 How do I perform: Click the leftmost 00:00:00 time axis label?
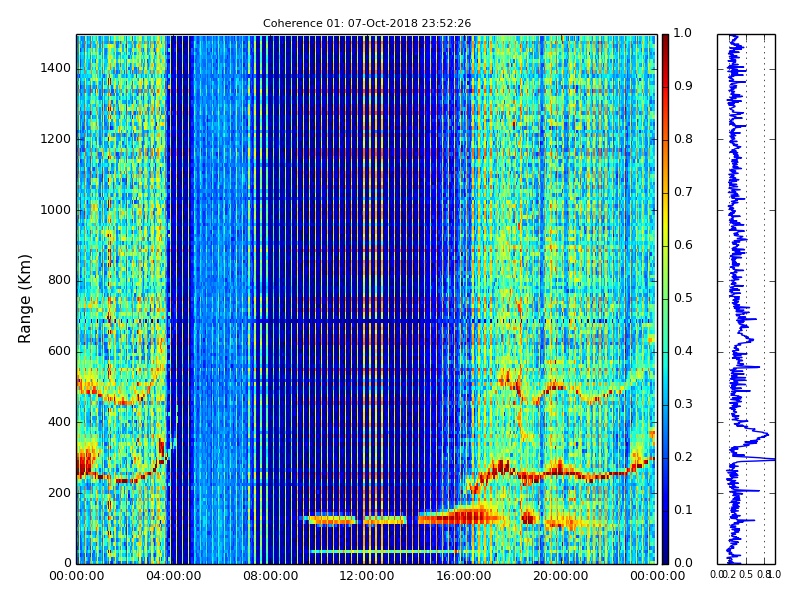tap(77, 576)
